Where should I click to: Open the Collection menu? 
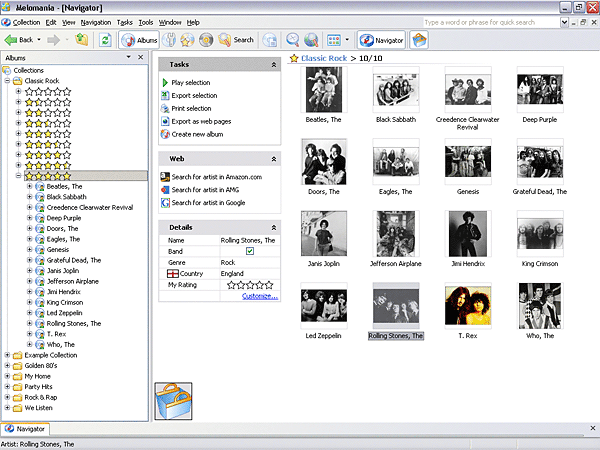pyautogui.click(x=26, y=21)
